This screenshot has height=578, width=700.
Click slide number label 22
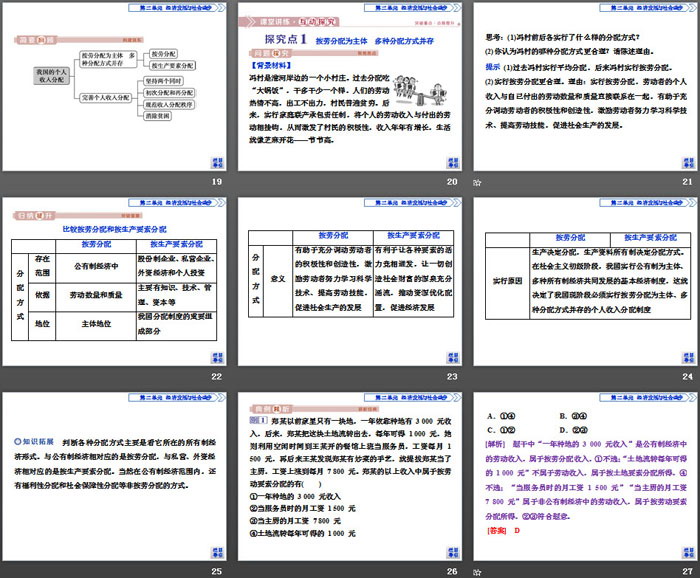tap(217, 377)
